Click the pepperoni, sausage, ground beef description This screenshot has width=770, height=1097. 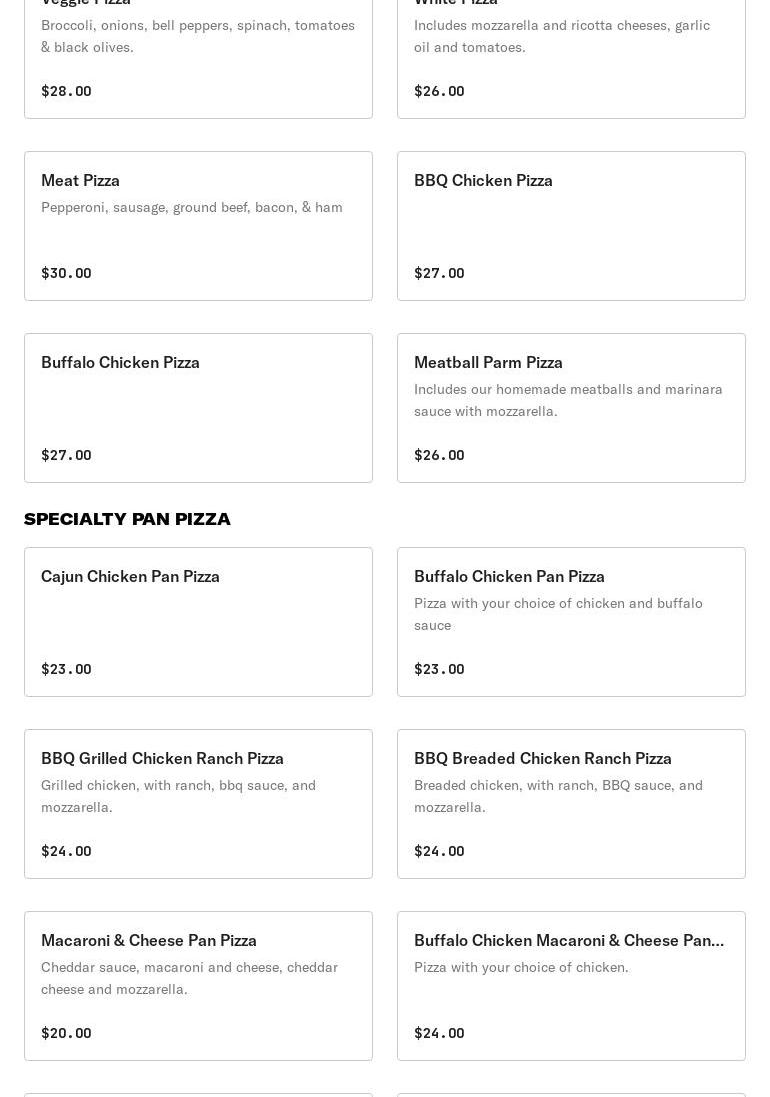(192, 207)
